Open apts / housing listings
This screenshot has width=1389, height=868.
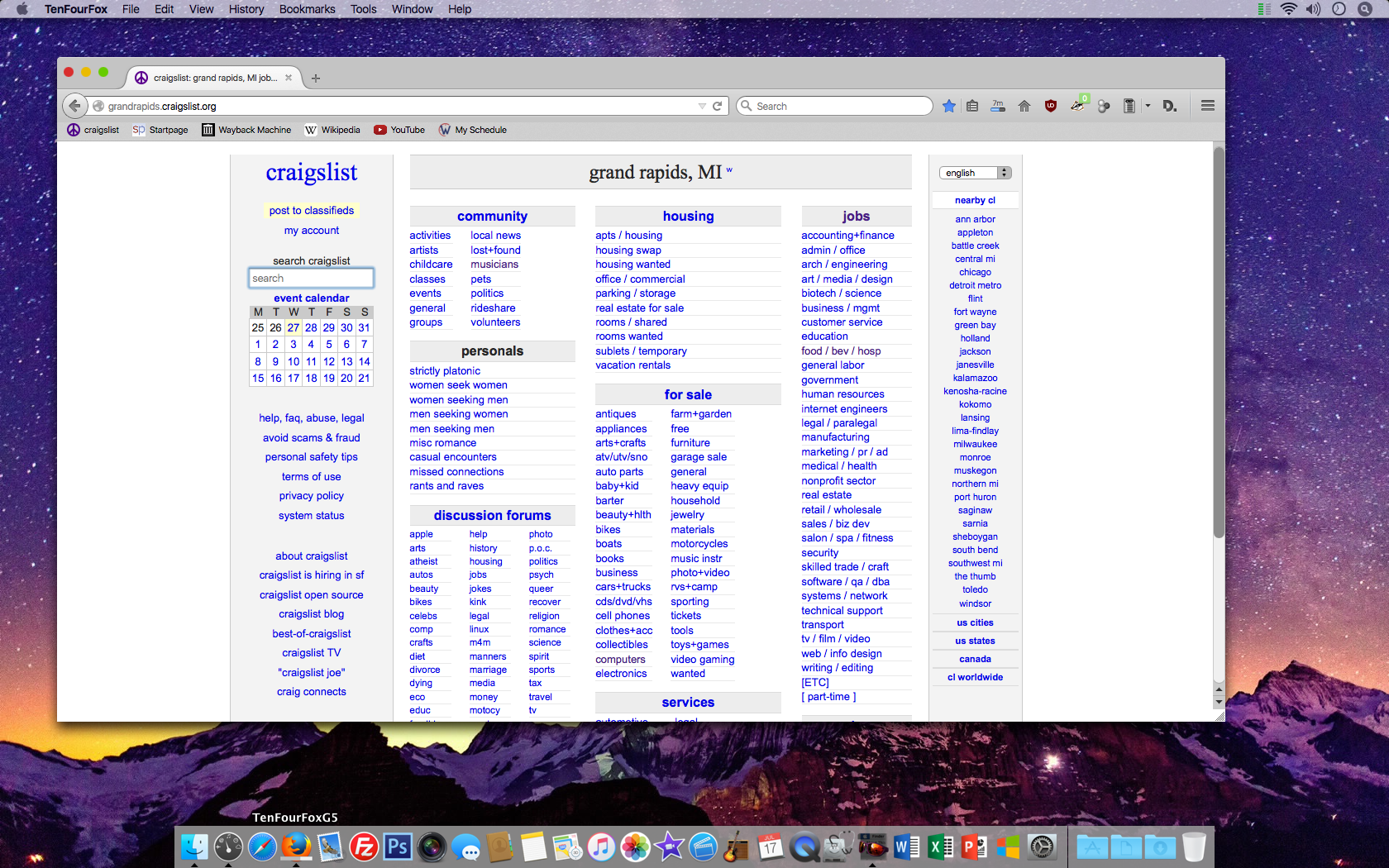pos(629,236)
